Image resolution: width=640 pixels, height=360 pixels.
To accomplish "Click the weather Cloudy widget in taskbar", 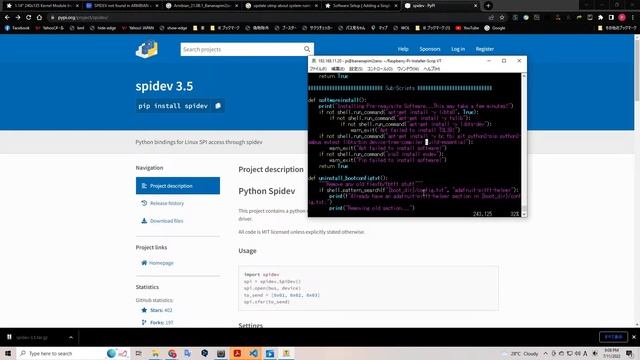I will coord(520,353).
